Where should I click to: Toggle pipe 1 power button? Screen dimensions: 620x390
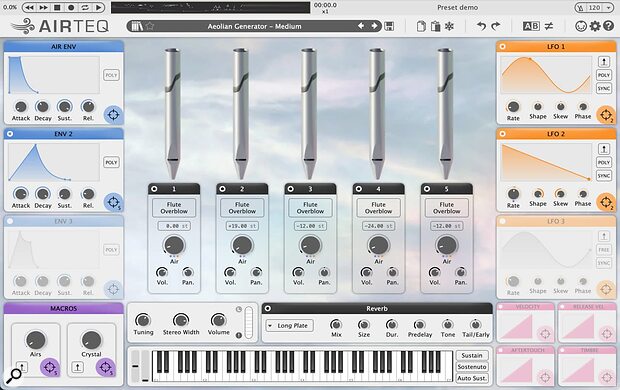154,189
